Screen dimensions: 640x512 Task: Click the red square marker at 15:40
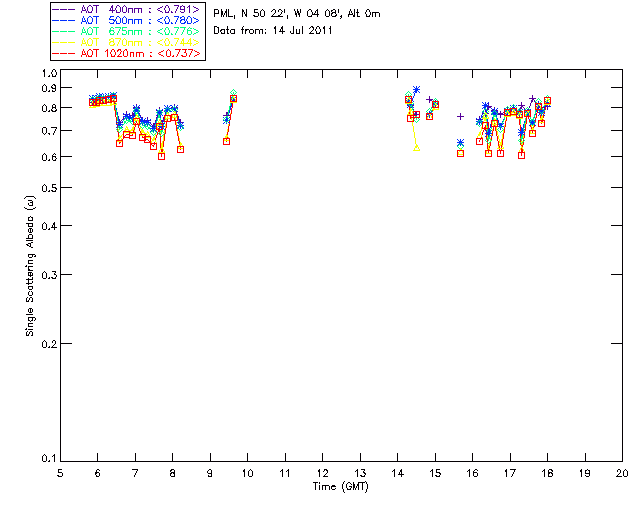point(460,153)
